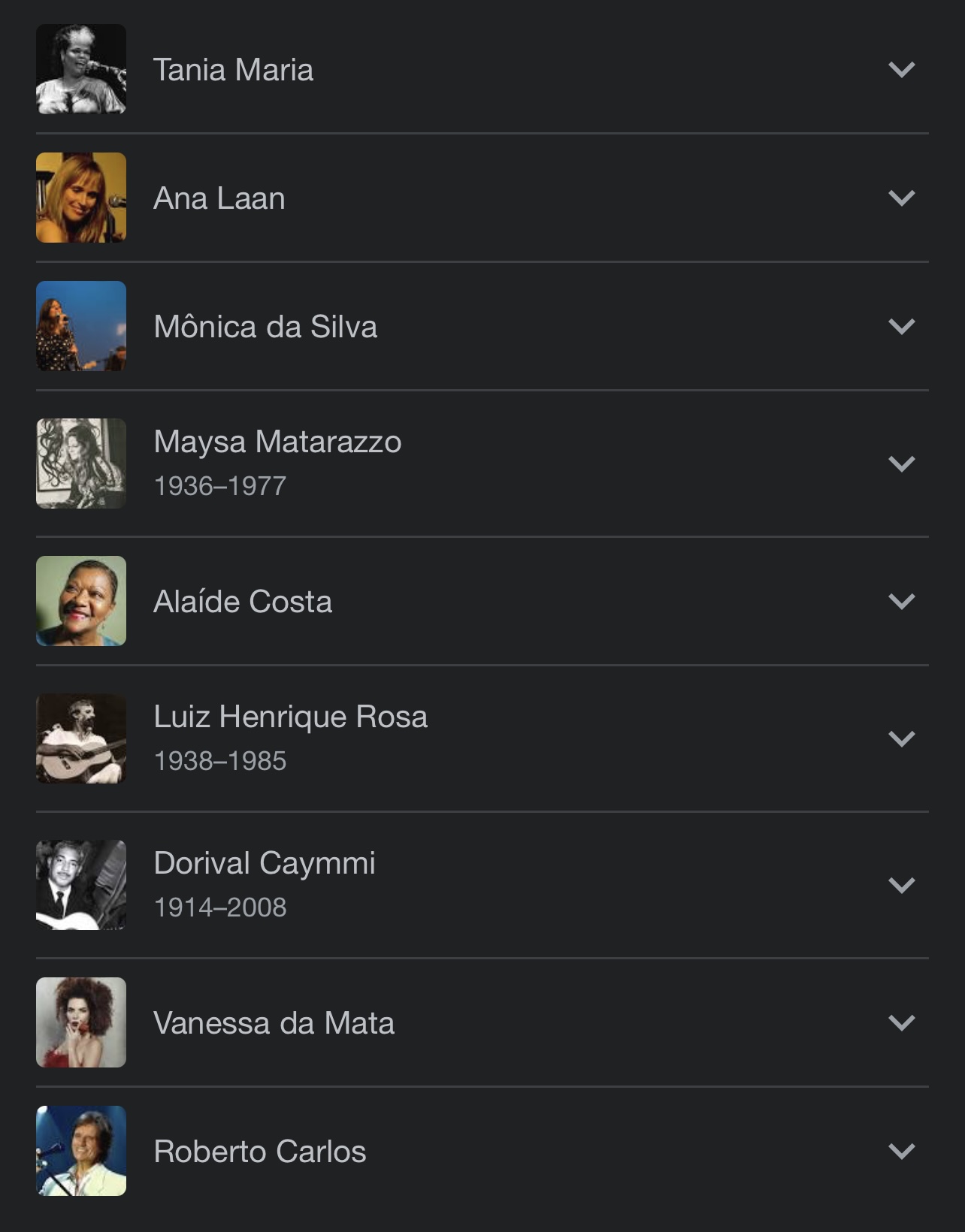
Task: Click the Roberto Carlos dropdown chevron
Action: [901, 1152]
